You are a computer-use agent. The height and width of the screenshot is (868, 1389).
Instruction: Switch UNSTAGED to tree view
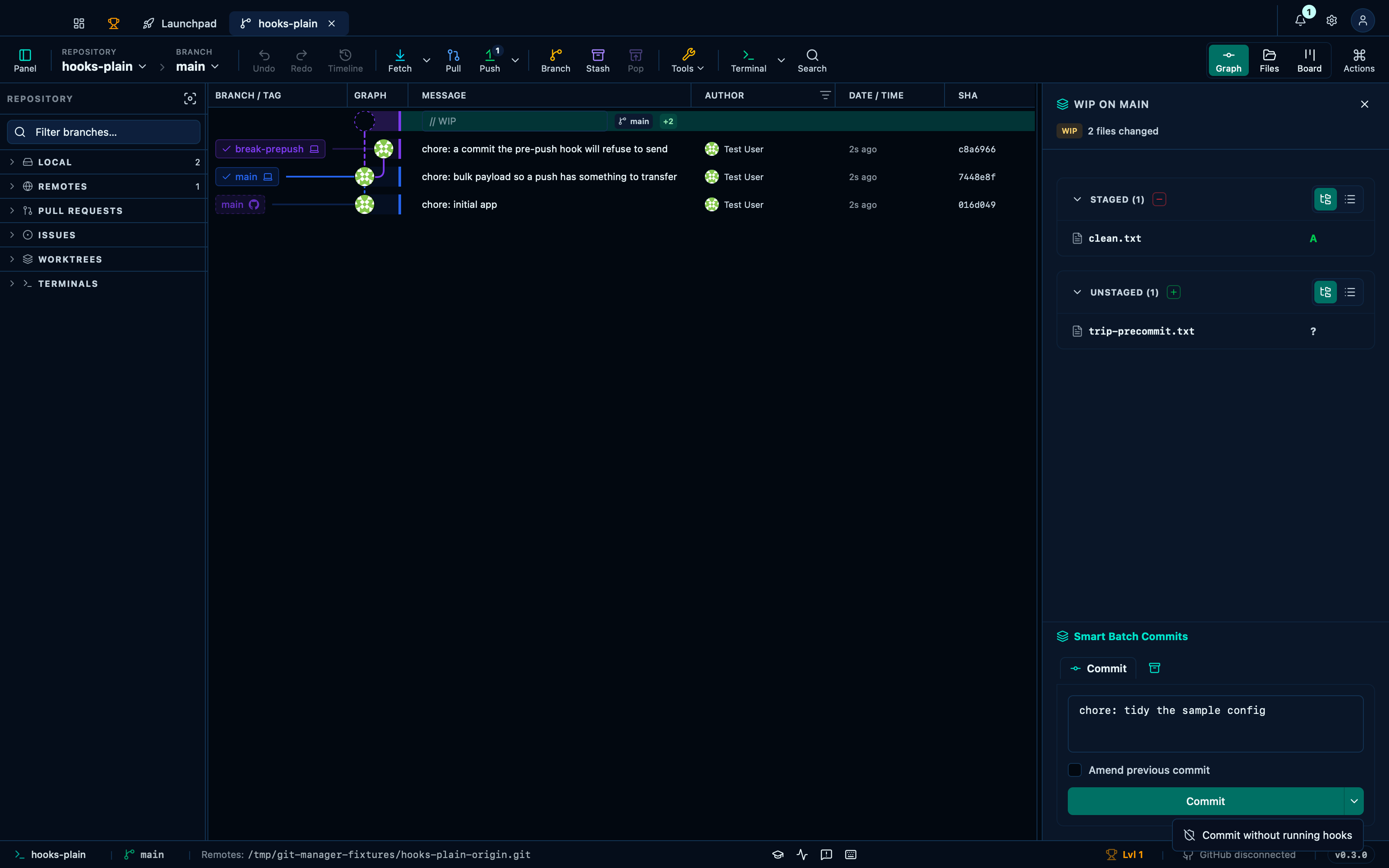pos(1325,292)
